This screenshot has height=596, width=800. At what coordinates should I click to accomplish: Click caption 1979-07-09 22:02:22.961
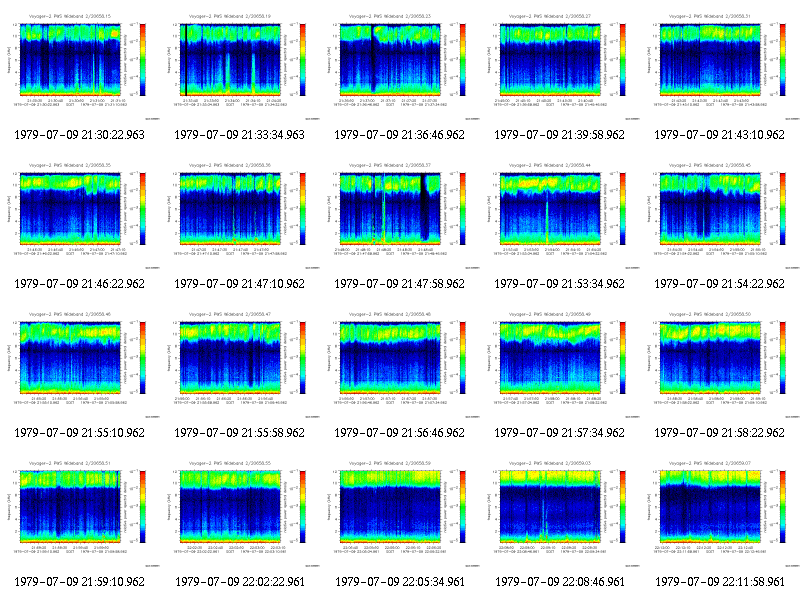coord(239,582)
